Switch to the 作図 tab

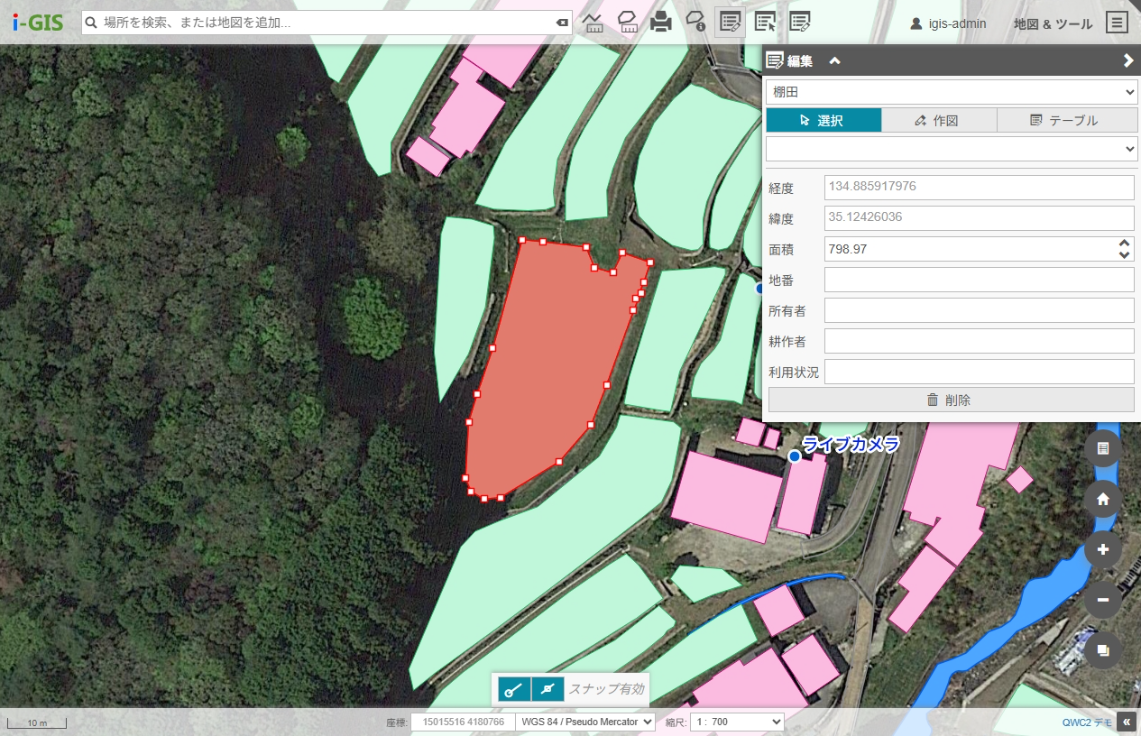(939, 120)
